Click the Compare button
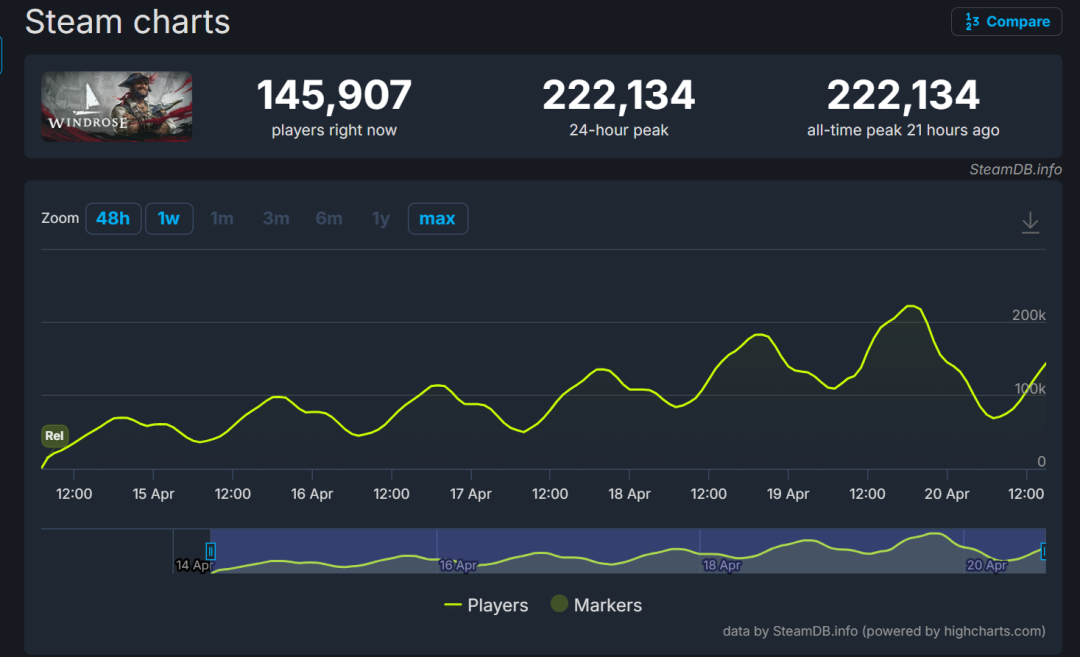Viewport: 1080px width, 657px height. (1006, 22)
